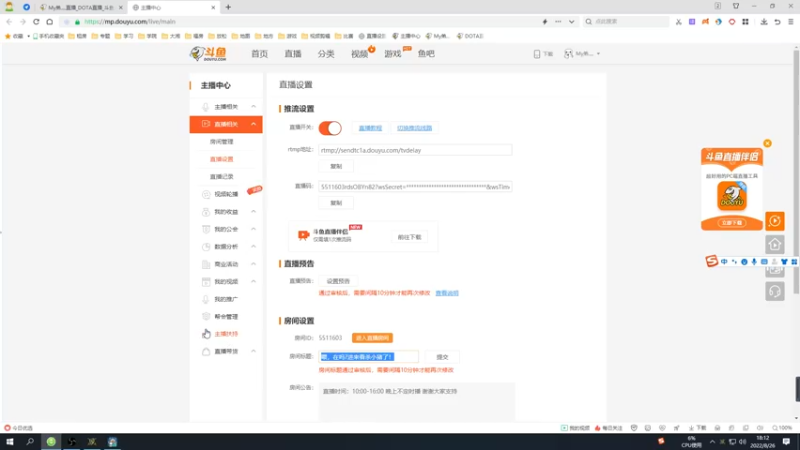Expand the 我的收益 sidebar section
The width and height of the screenshot is (800, 450).
pos(254,211)
